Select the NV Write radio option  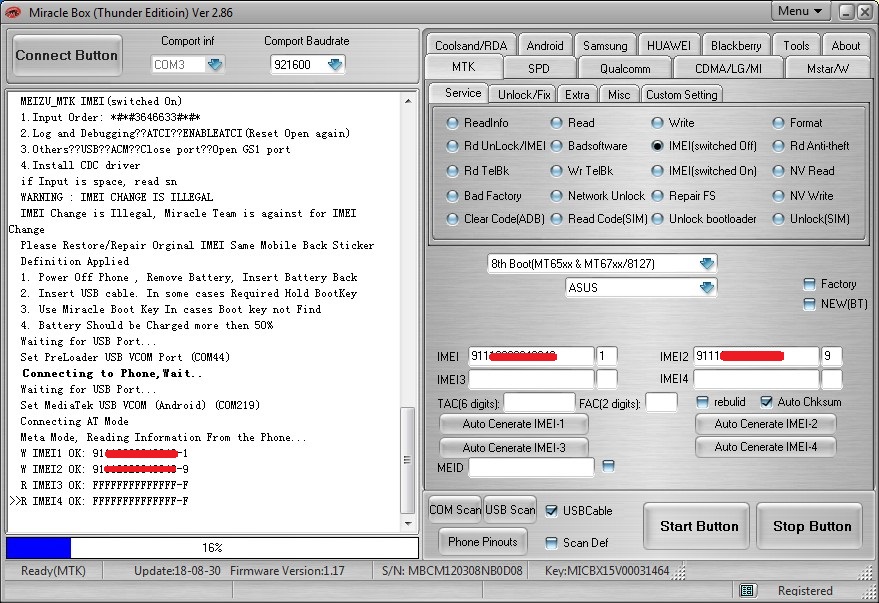pyautogui.click(x=778, y=196)
